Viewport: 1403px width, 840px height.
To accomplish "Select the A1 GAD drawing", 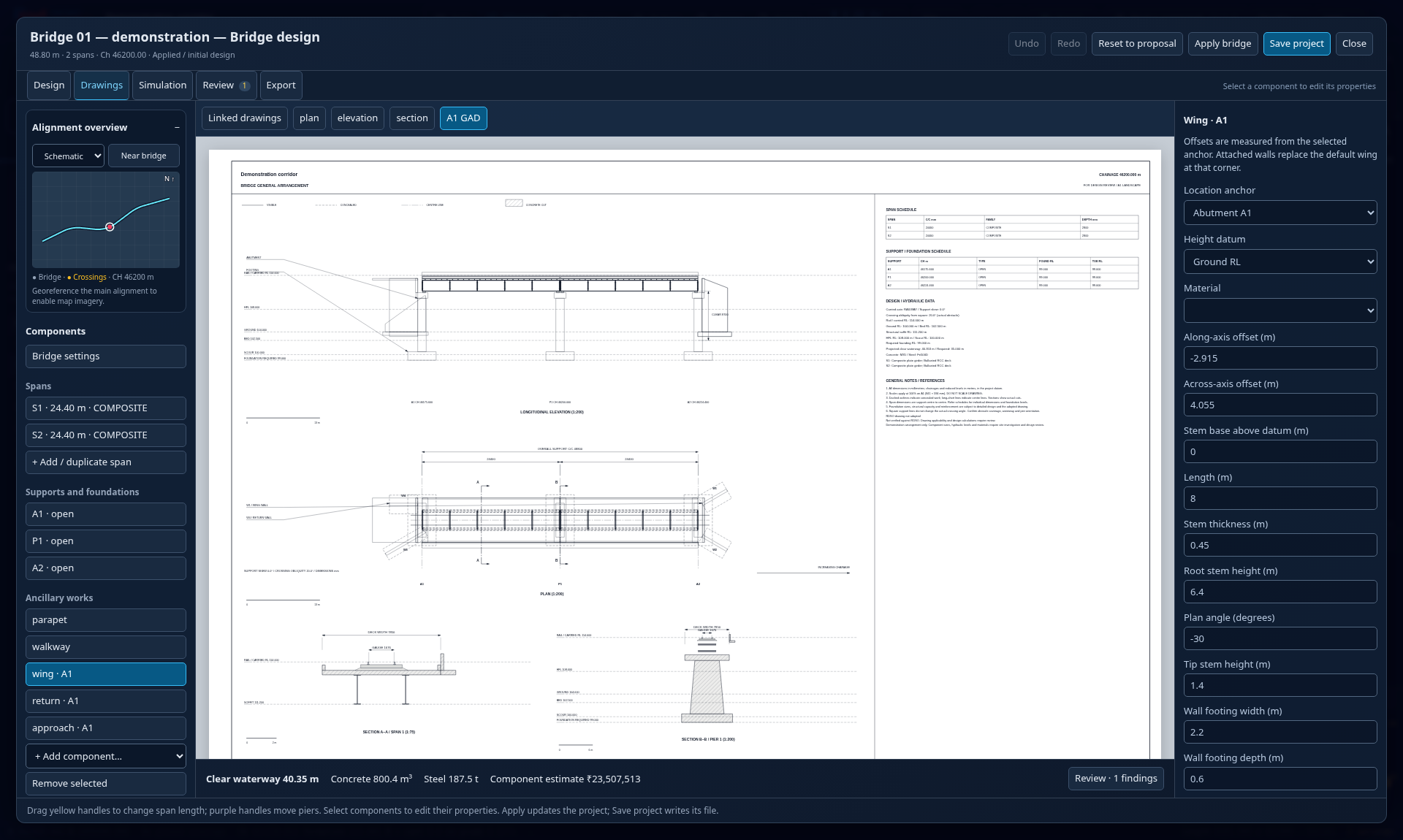I will coord(463,118).
